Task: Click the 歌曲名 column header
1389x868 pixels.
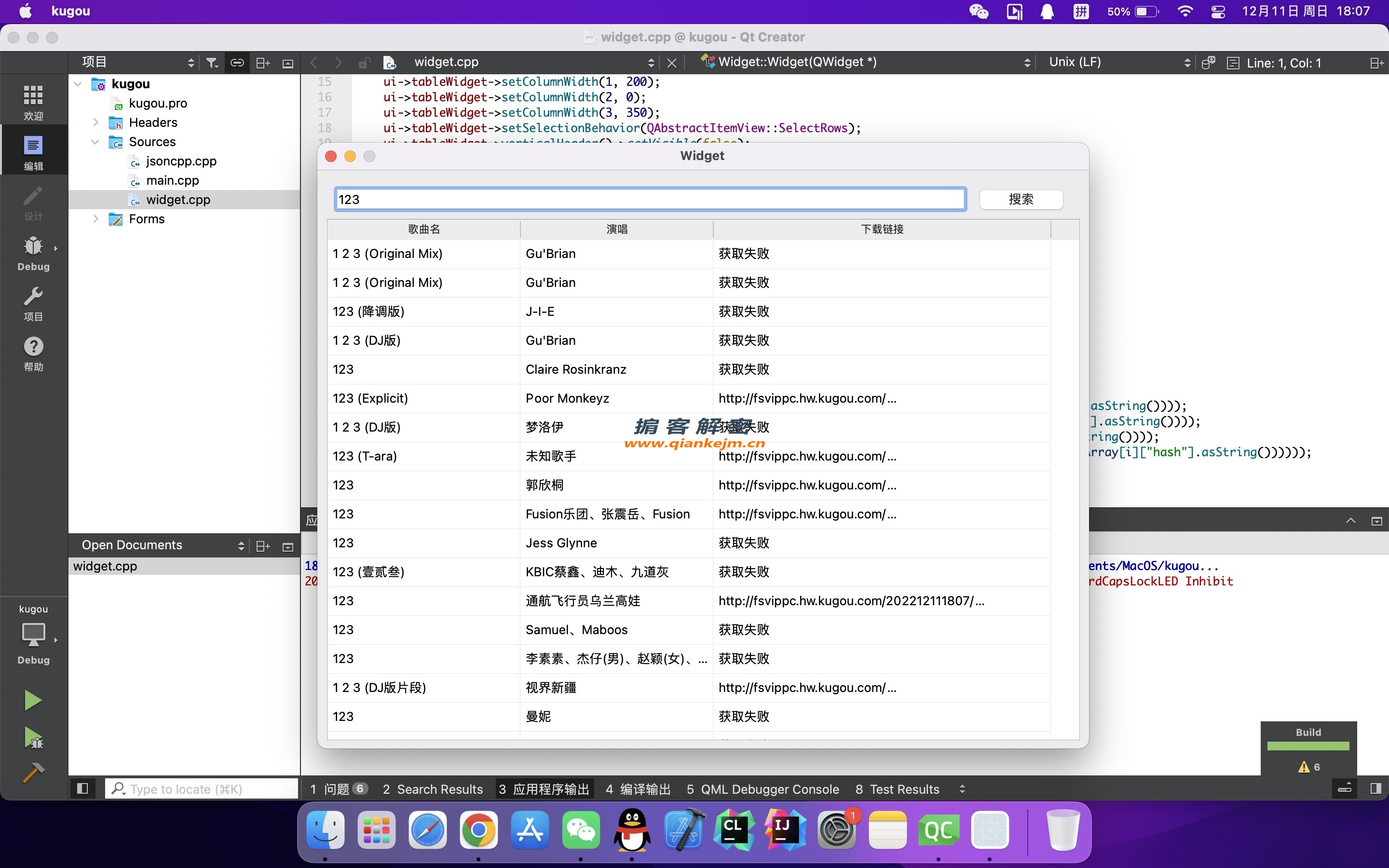Action: point(423,229)
